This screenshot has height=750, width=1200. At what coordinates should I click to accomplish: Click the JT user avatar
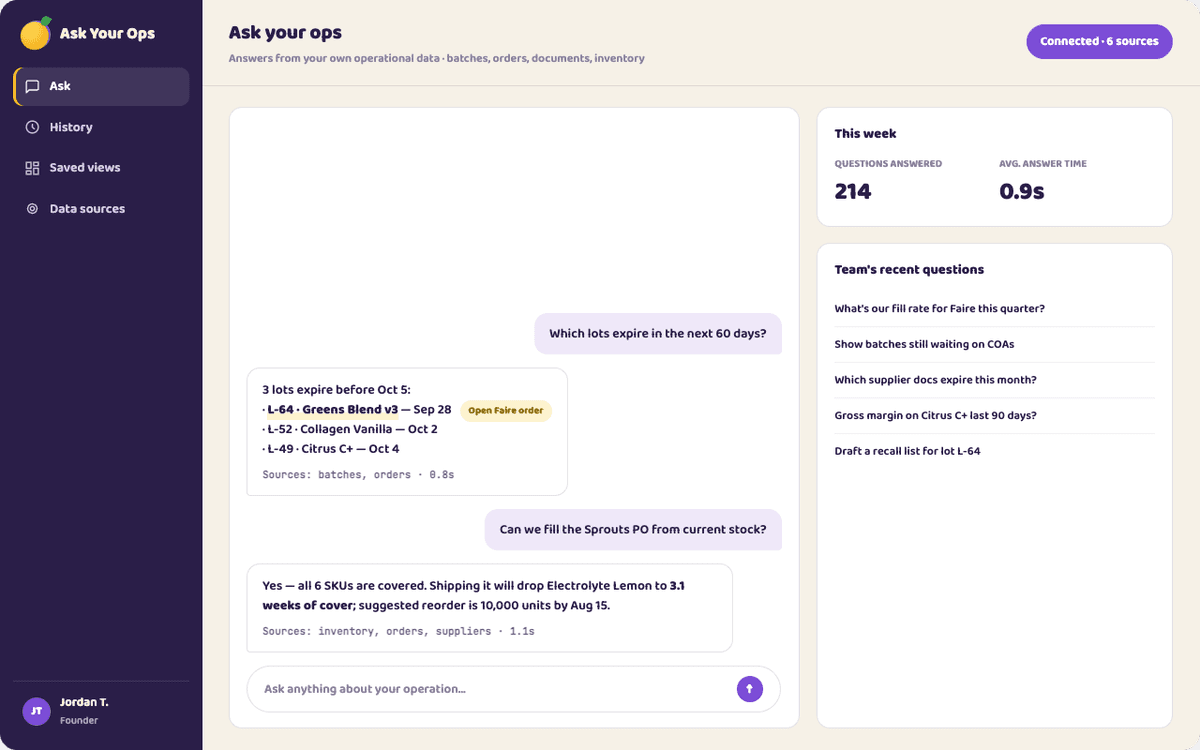36,711
